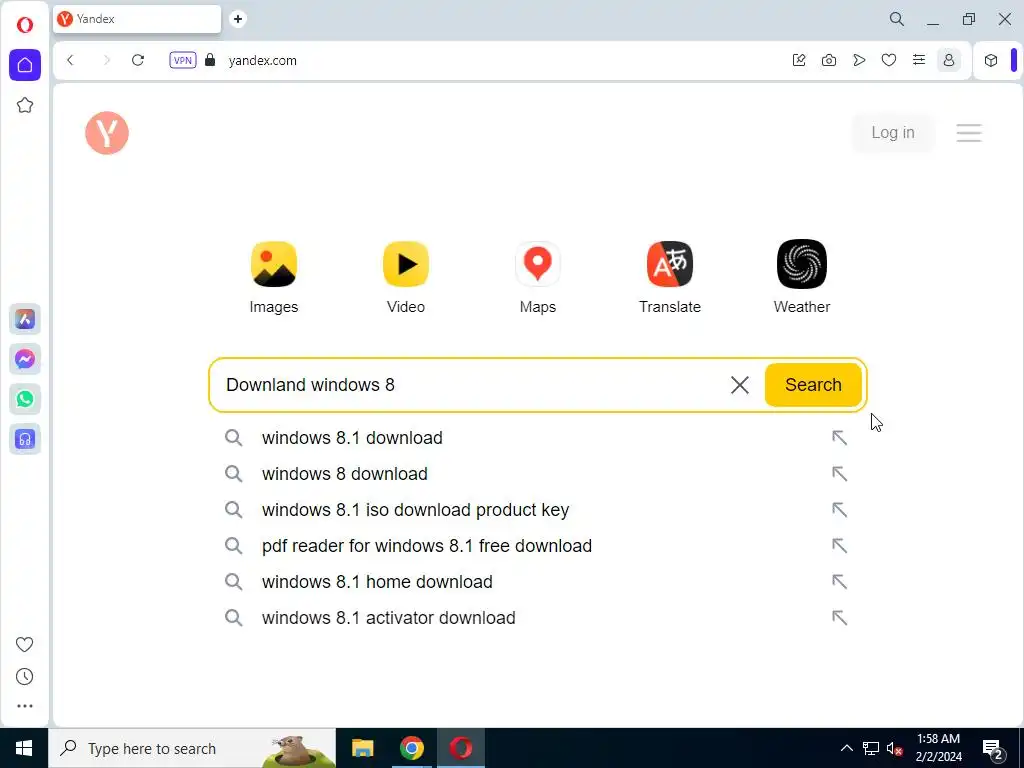Toggle the VPN badge in address bar
The height and width of the screenshot is (768, 1024).
tap(183, 60)
